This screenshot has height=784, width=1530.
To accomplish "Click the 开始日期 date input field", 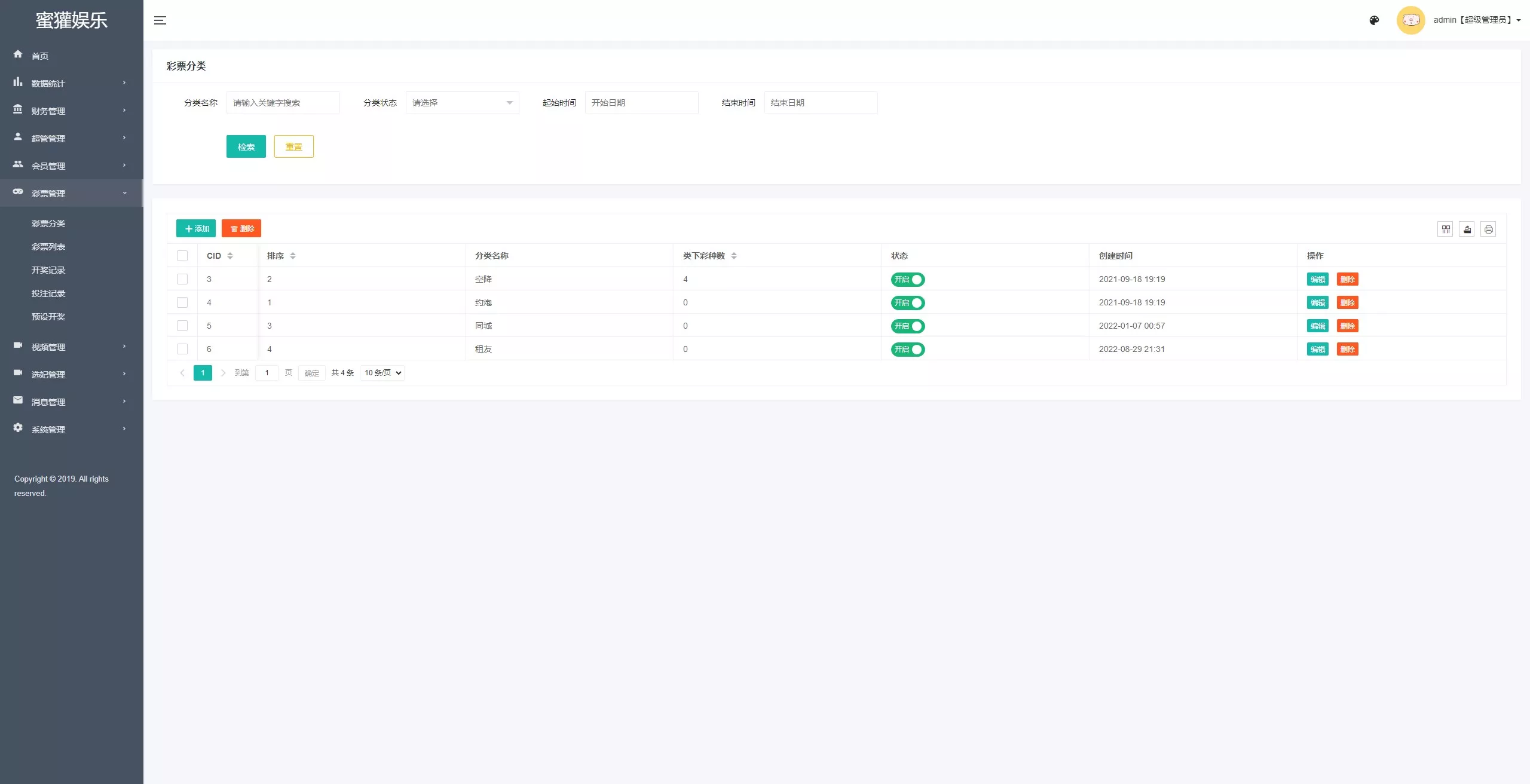I will (x=641, y=103).
